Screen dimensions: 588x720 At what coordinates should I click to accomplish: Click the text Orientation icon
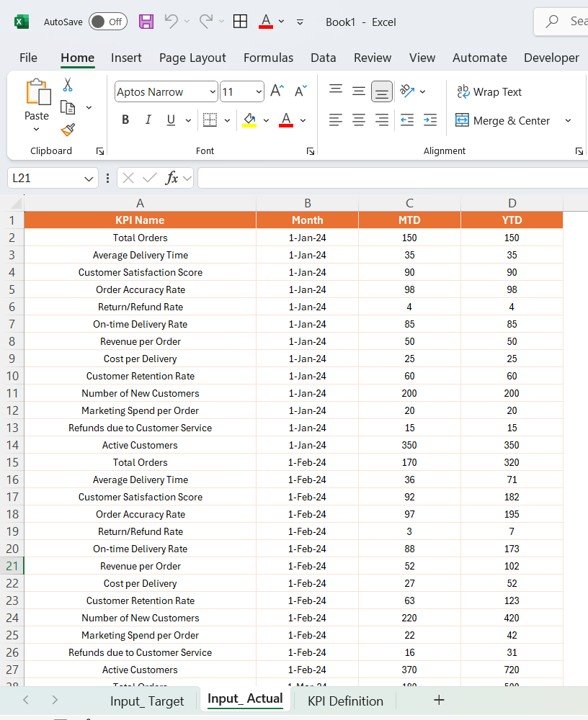click(x=407, y=91)
